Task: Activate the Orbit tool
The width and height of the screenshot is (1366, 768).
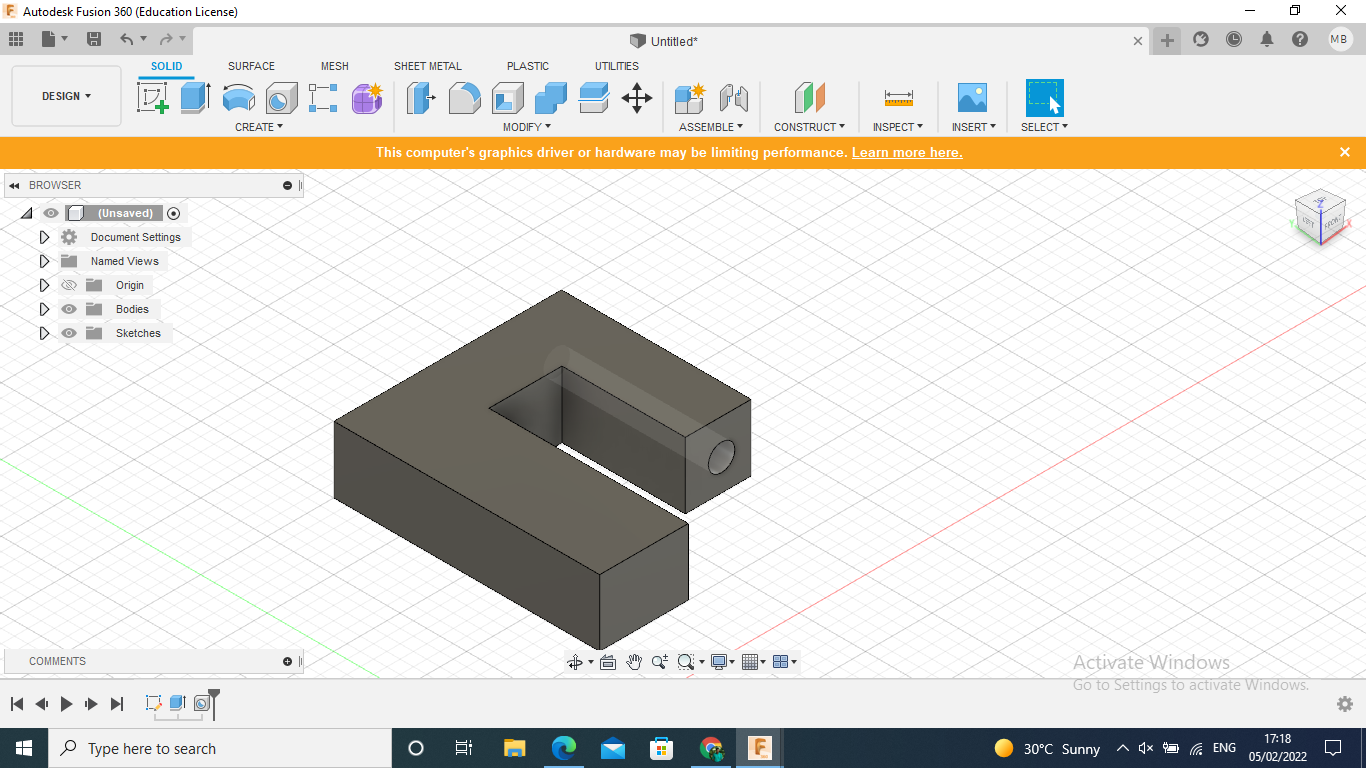Action: (575, 661)
